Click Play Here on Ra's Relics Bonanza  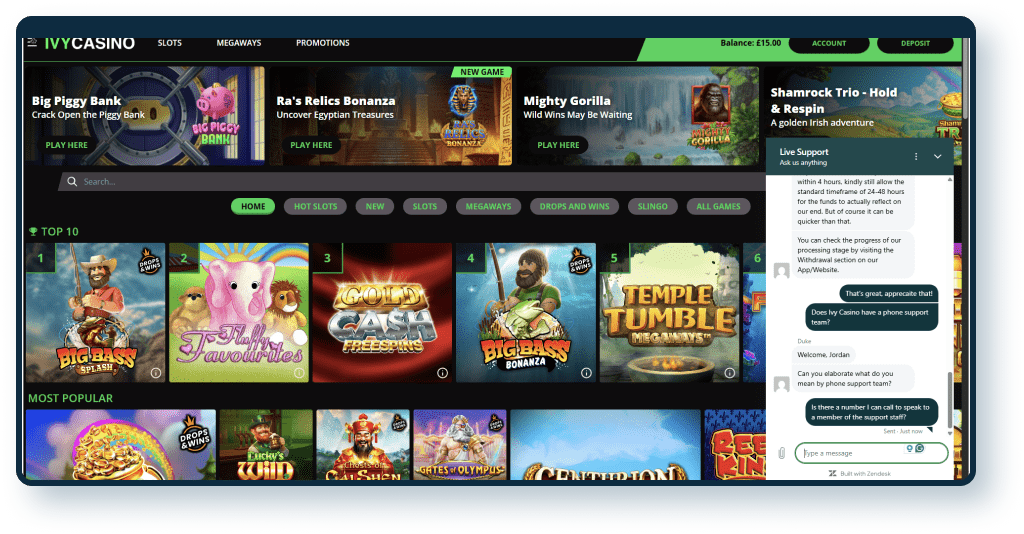[311, 145]
